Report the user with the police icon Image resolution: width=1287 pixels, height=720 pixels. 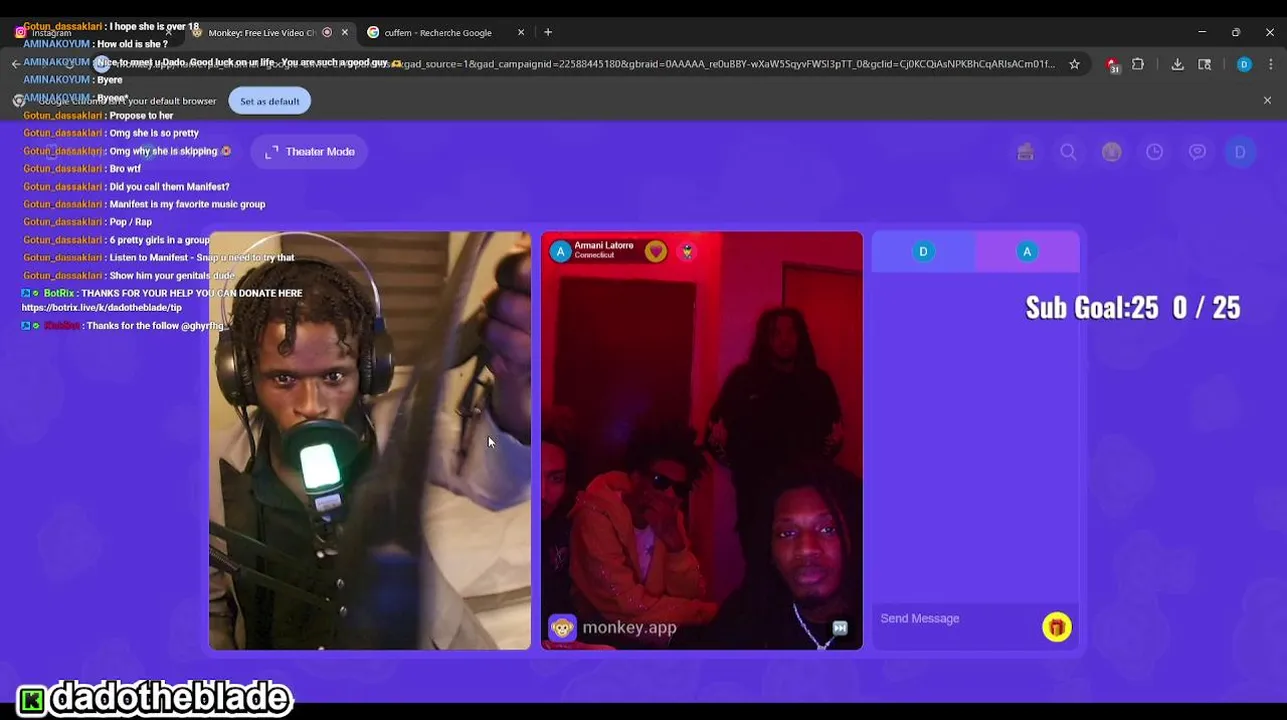(x=687, y=252)
